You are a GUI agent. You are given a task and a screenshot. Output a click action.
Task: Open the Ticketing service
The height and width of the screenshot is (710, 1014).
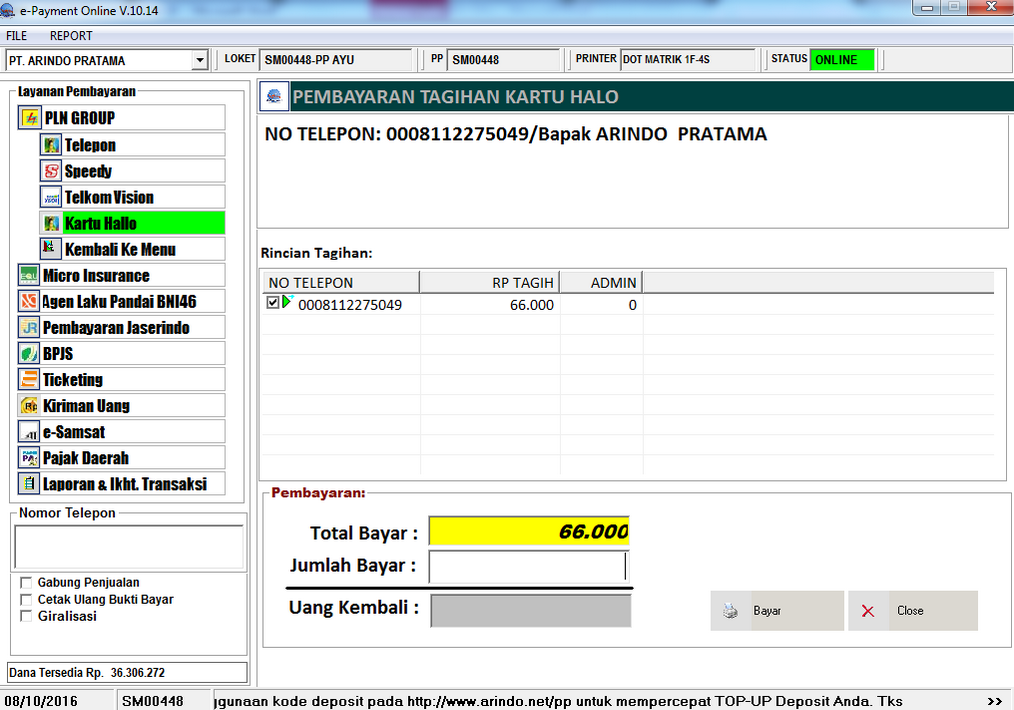[122, 380]
